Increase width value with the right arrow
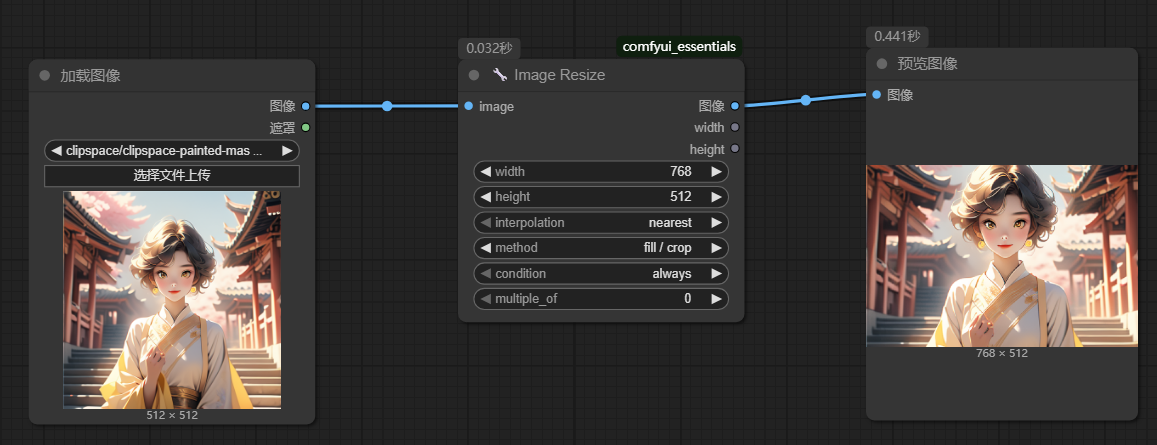Viewport: 1157px width, 445px height. pos(716,172)
